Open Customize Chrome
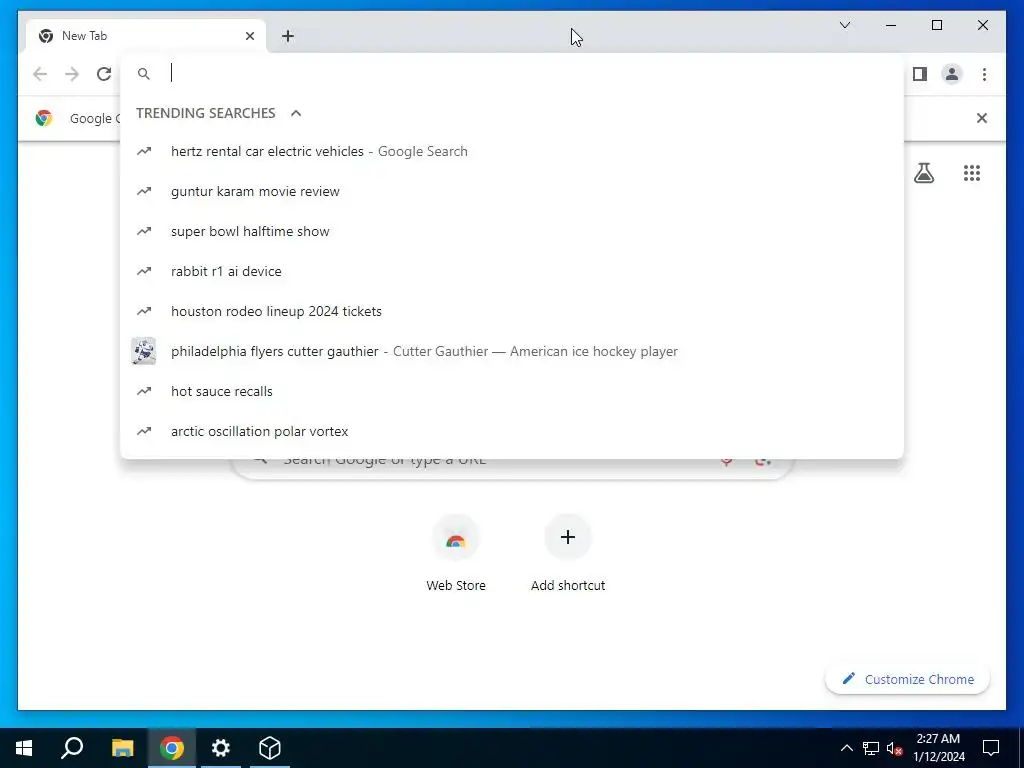 click(907, 679)
